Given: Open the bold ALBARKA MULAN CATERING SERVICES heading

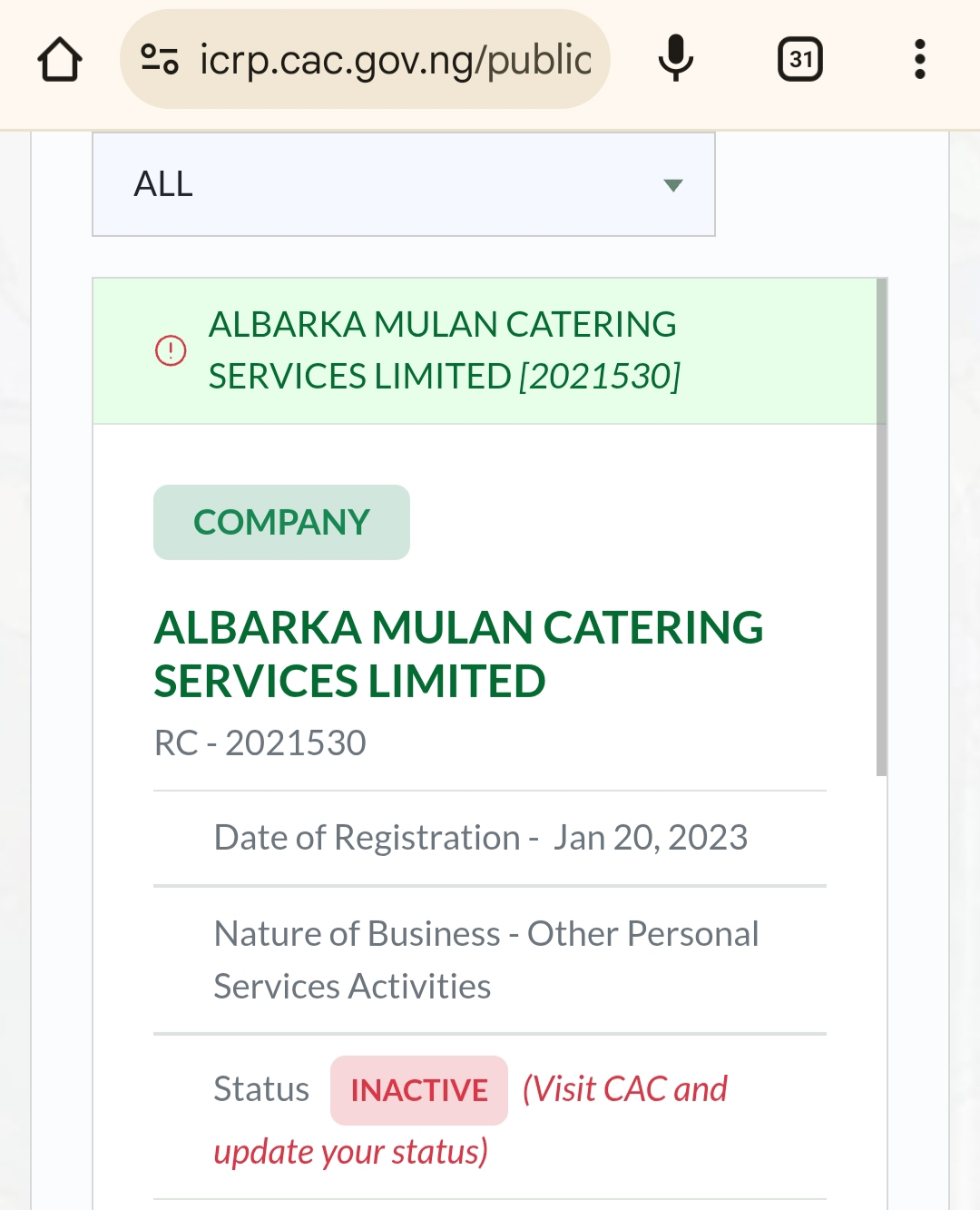Looking at the screenshot, I should tap(458, 654).
